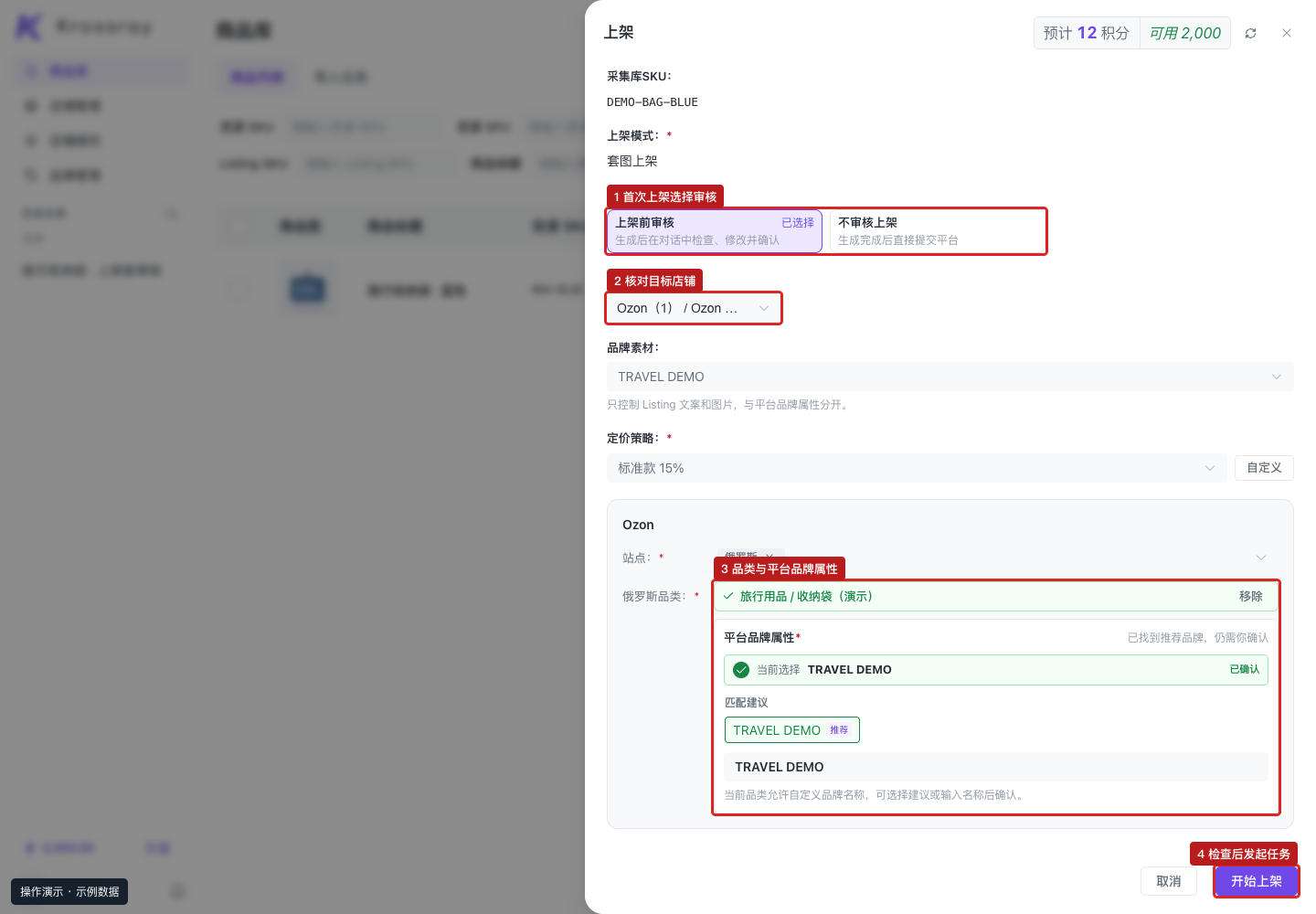This screenshot has width=1316, height=914.
Task: Expand the 品牌素材 TRAVEL DEMO dropdown
Action: pos(950,377)
